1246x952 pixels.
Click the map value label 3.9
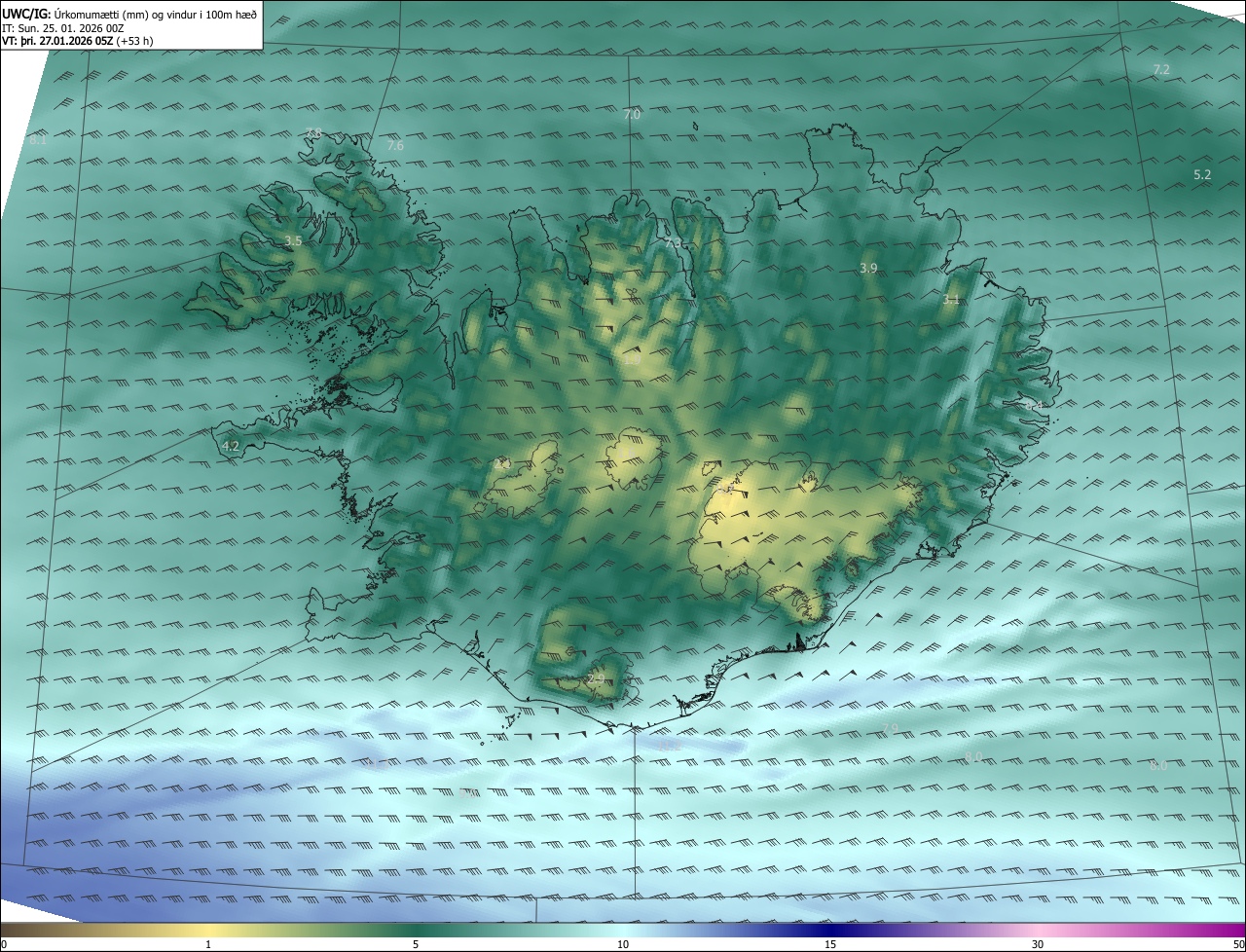(x=869, y=268)
